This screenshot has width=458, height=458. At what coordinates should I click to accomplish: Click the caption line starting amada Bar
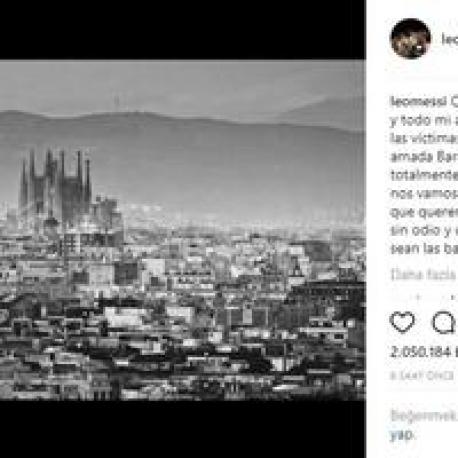tap(424, 157)
